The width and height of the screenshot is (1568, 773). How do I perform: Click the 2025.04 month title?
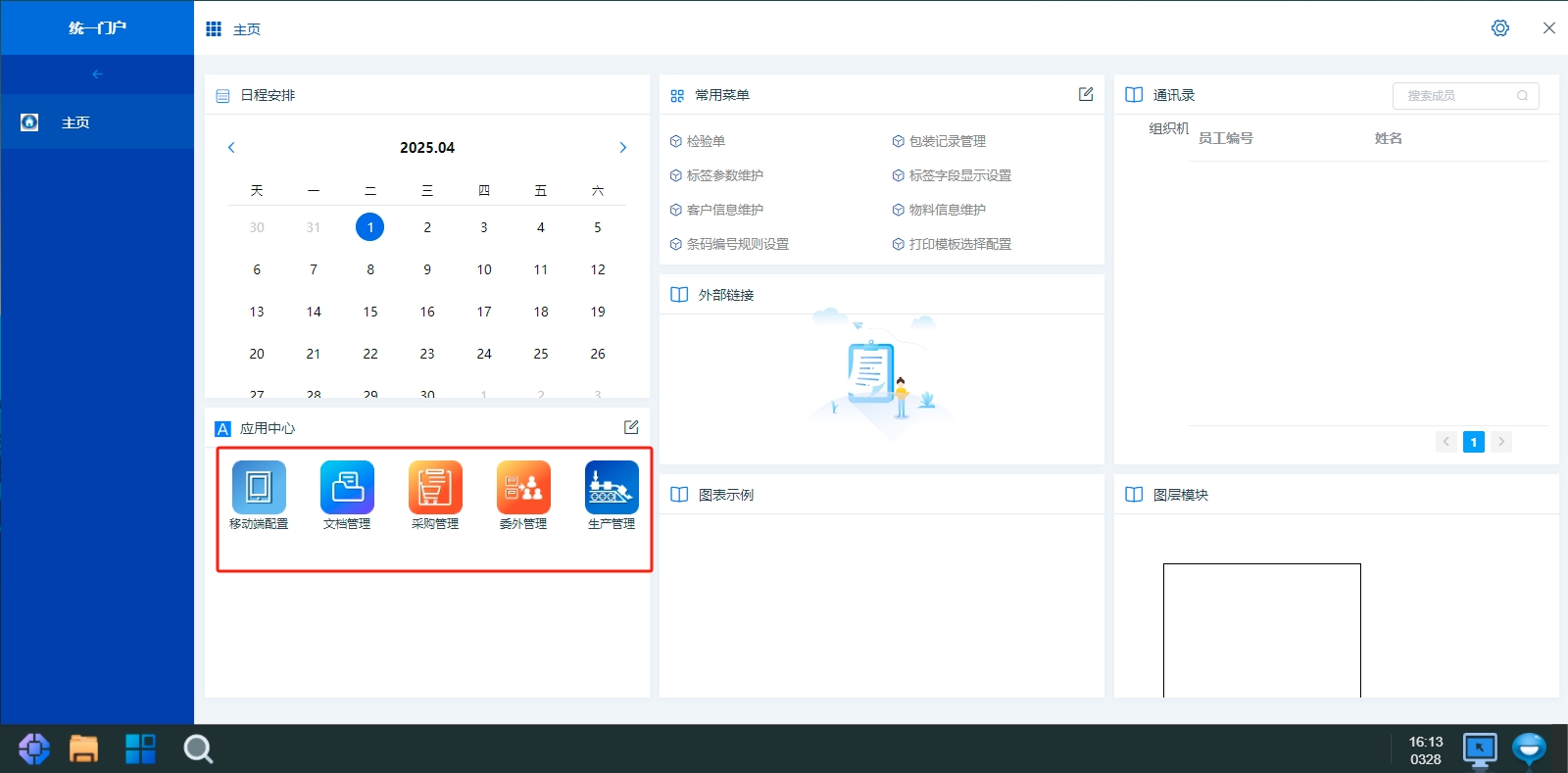click(427, 147)
